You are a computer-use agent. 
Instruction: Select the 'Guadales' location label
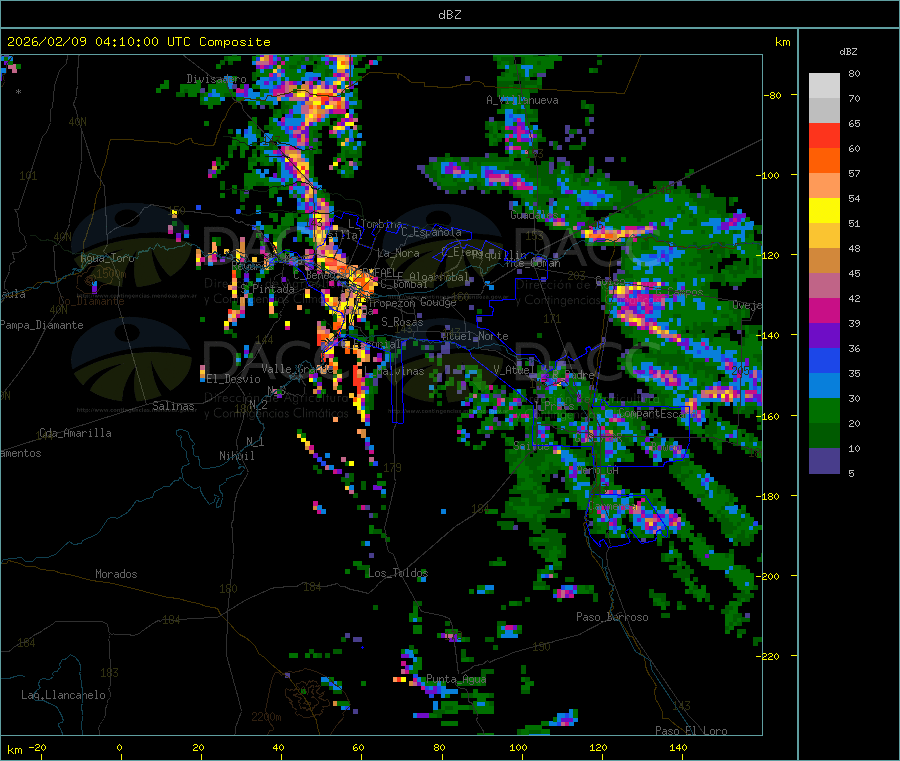[534, 215]
